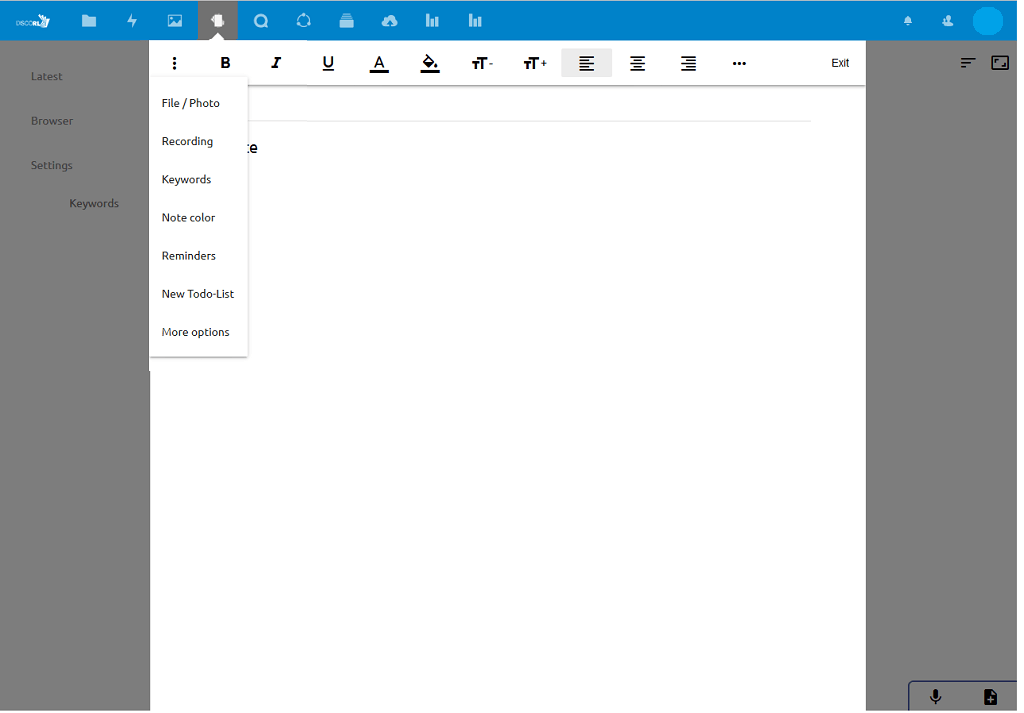Select File / Photo from menu
The height and width of the screenshot is (713, 1024).
(x=191, y=103)
